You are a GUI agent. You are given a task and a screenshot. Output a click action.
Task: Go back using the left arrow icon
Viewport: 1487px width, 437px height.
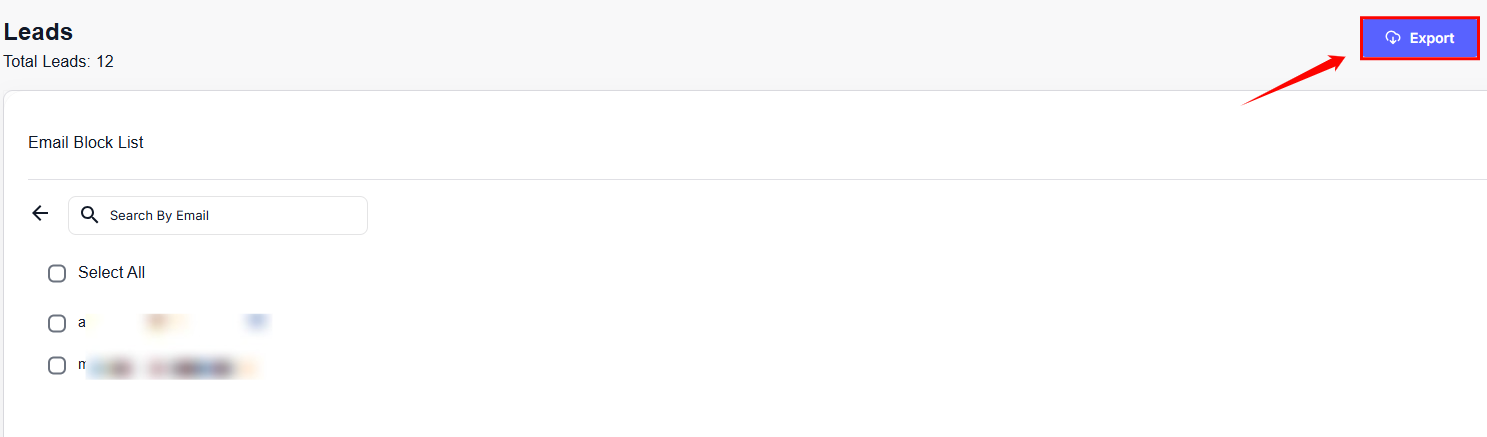(x=40, y=213)
